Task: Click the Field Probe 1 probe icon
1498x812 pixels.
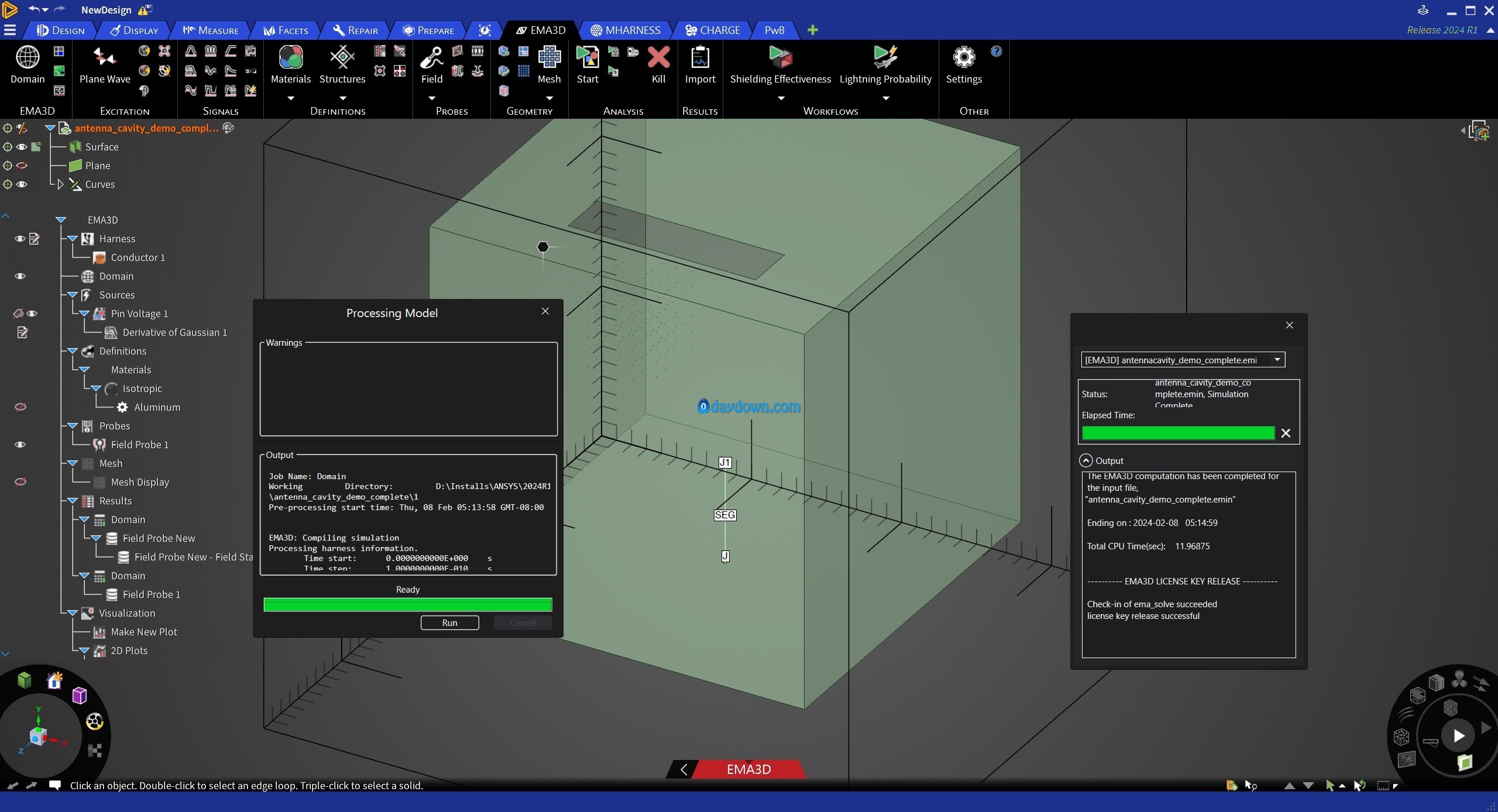Action: tap(99, 445)
